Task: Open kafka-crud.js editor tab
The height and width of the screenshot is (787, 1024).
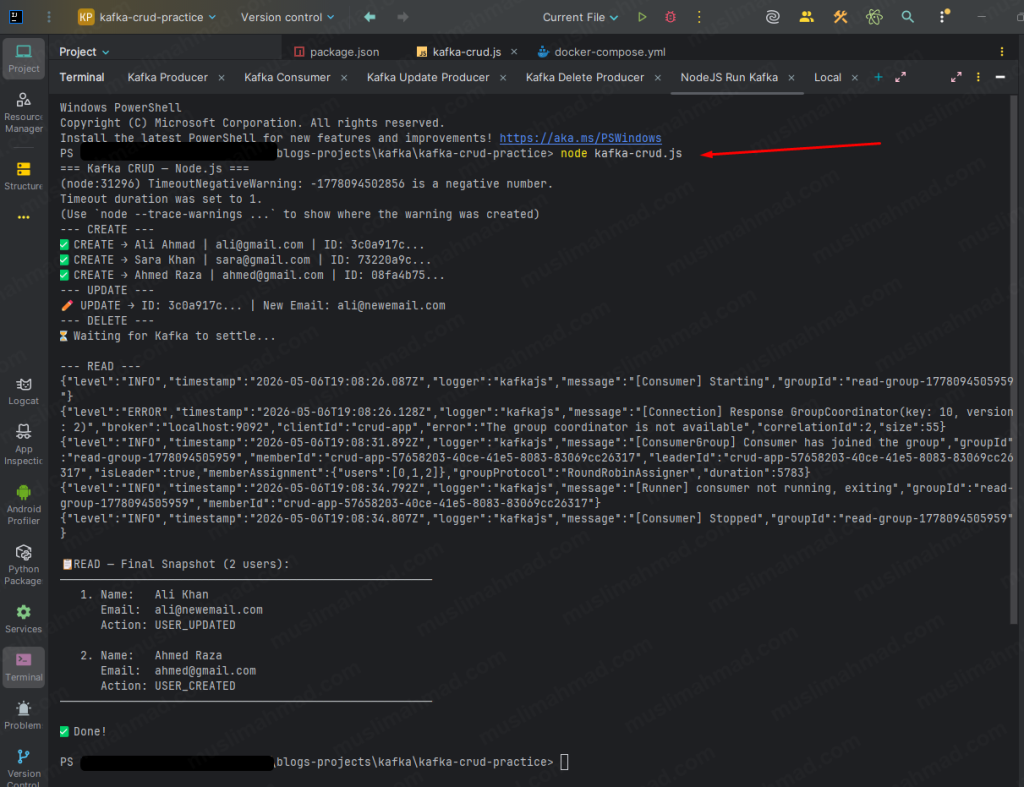Action: pyautogui.click(x=459, y=52)
